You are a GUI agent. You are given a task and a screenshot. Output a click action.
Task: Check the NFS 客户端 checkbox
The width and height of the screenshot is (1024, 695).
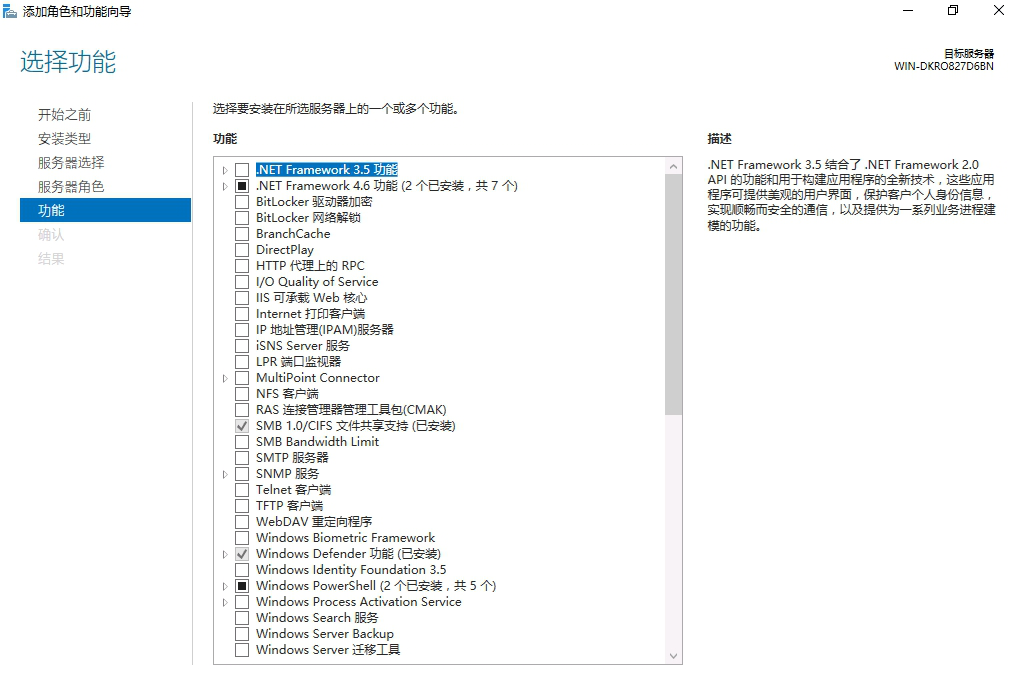click(242, 394)
